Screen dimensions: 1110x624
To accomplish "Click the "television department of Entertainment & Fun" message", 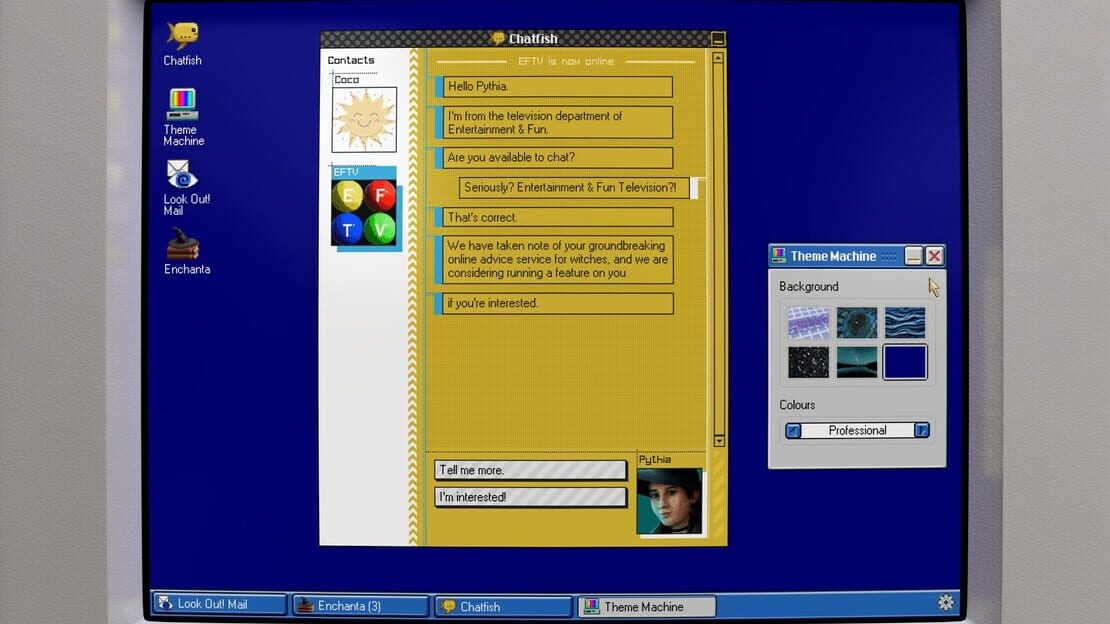I will coord(557,123).
